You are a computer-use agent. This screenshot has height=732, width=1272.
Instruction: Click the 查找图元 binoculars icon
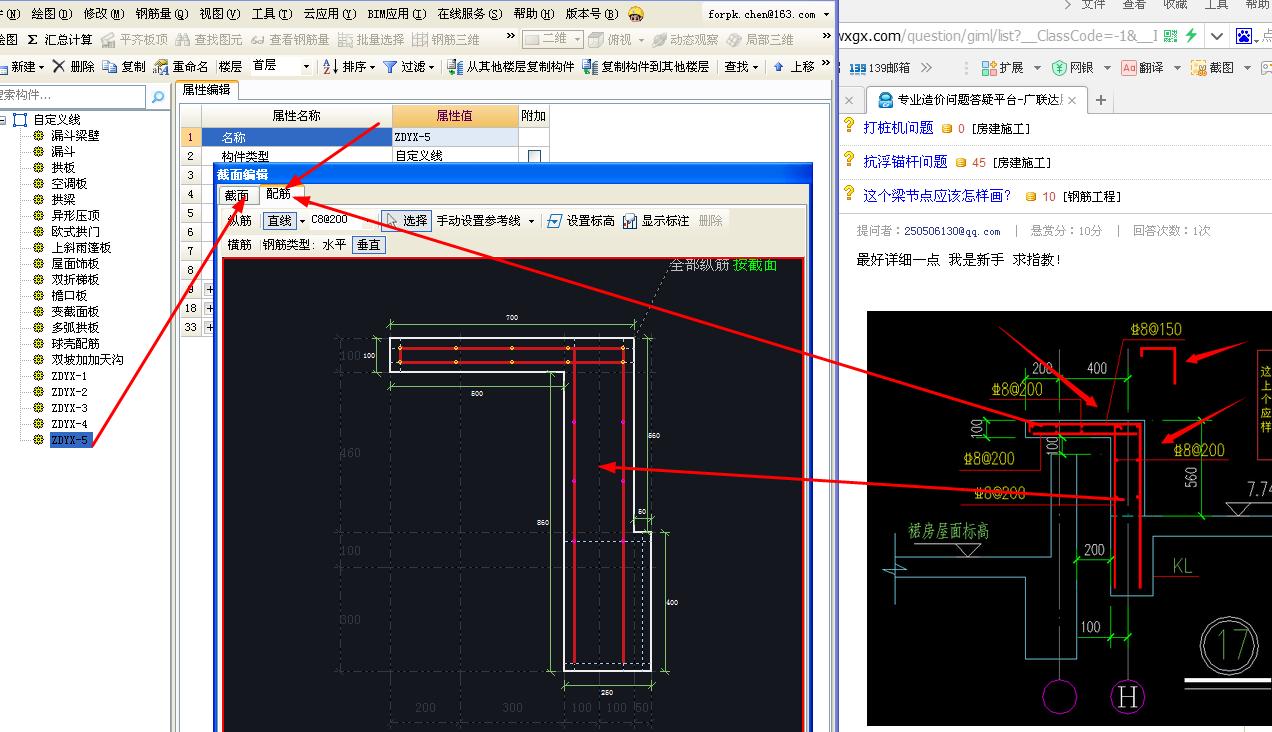(182, 40)
